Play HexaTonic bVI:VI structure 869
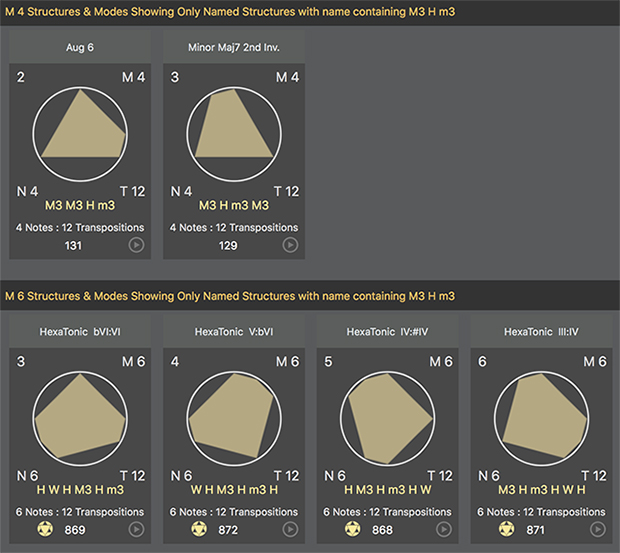 137,529
